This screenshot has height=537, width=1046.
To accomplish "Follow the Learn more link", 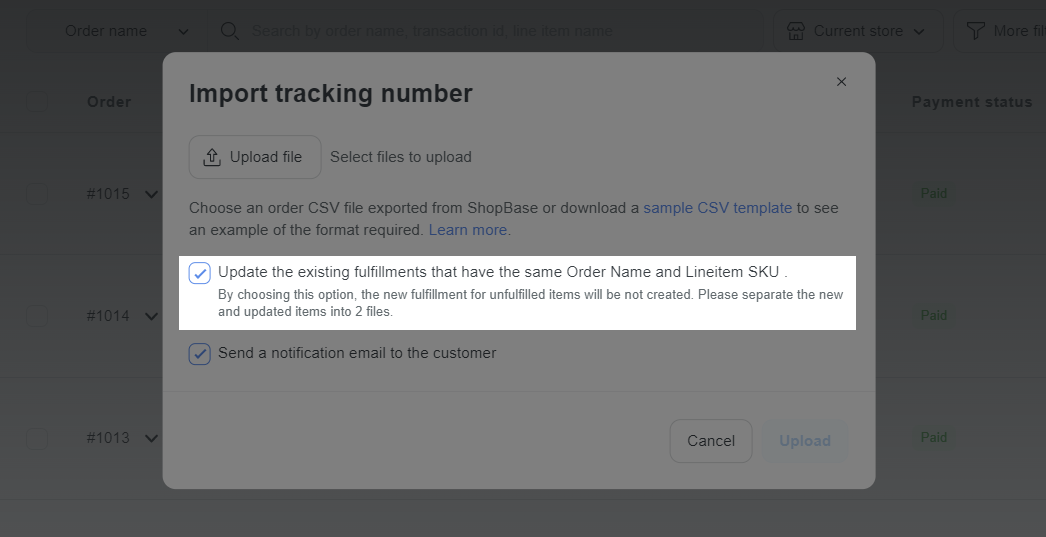I will [468, 230].
